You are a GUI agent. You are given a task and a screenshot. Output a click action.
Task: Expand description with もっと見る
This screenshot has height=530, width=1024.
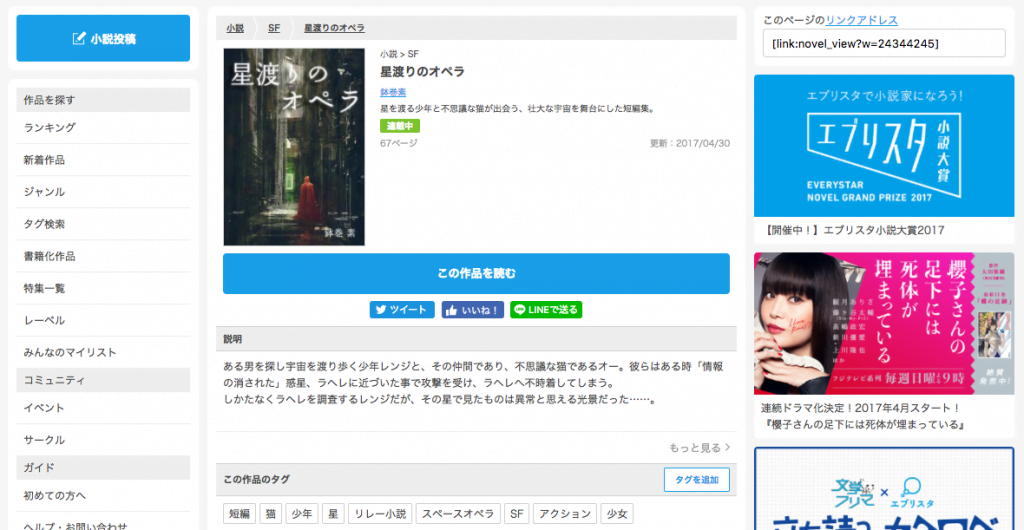tap(699, 448)
